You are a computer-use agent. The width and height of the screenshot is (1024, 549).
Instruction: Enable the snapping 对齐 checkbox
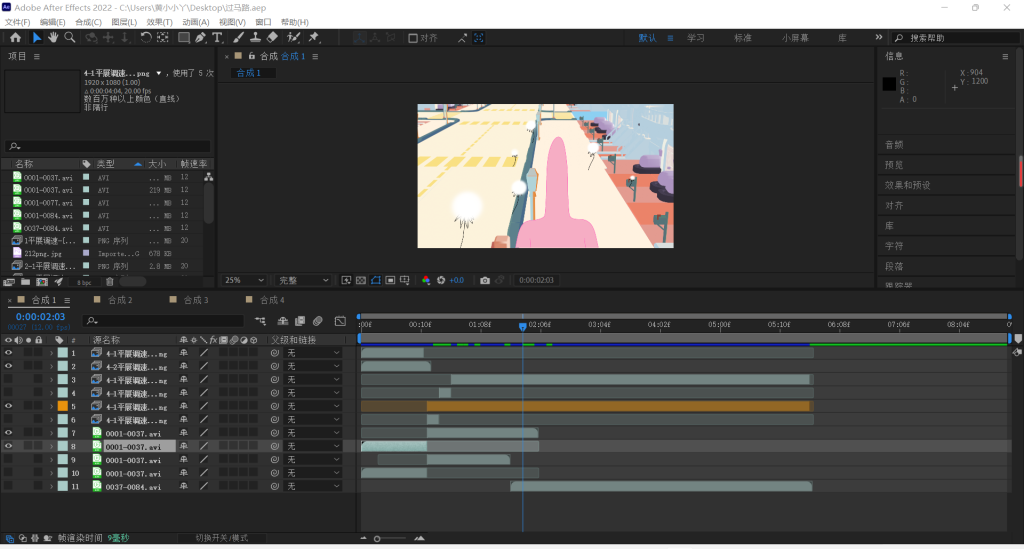413,38
